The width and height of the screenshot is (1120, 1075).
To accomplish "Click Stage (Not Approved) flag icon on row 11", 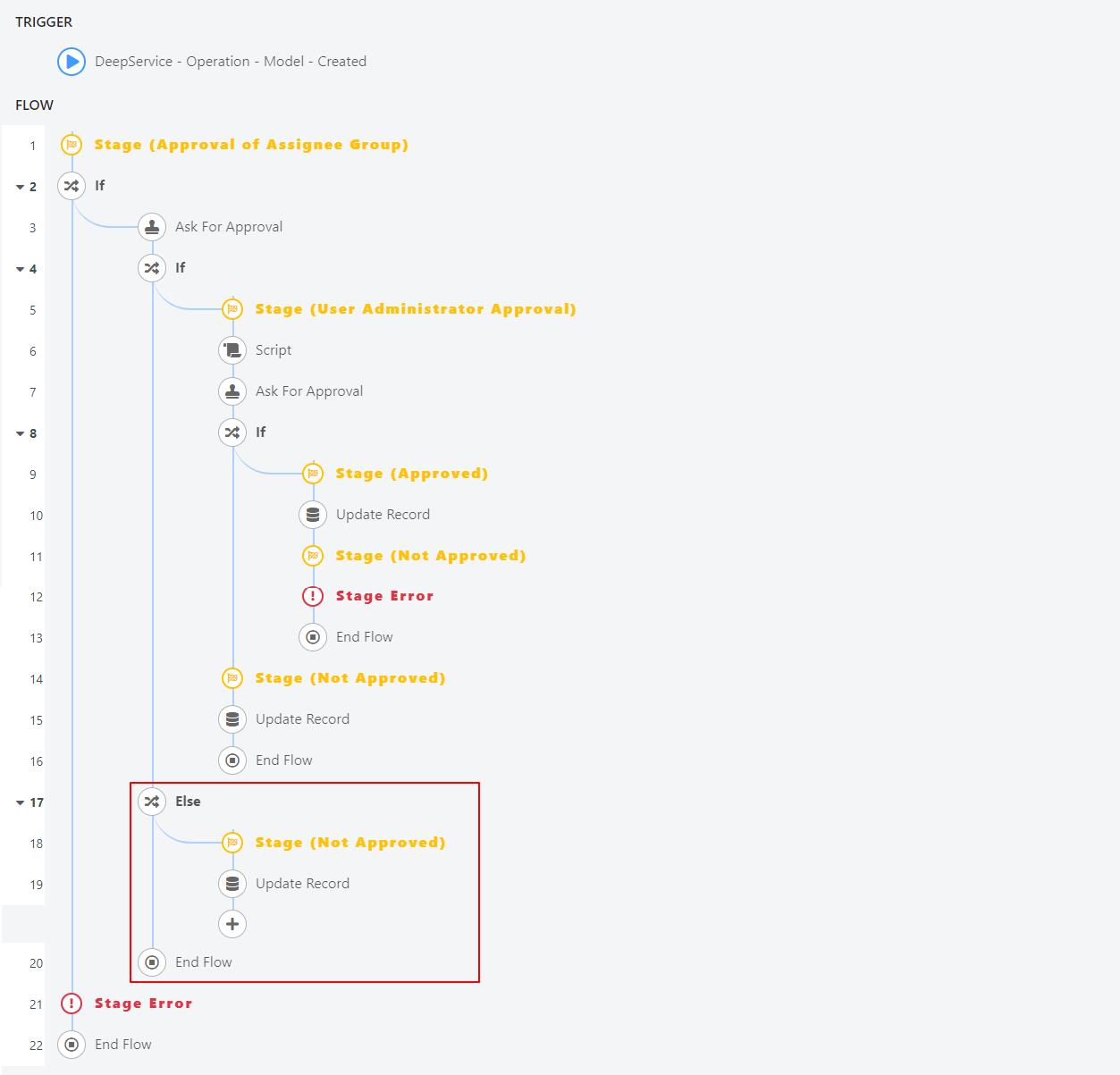I will pos(313,556).
